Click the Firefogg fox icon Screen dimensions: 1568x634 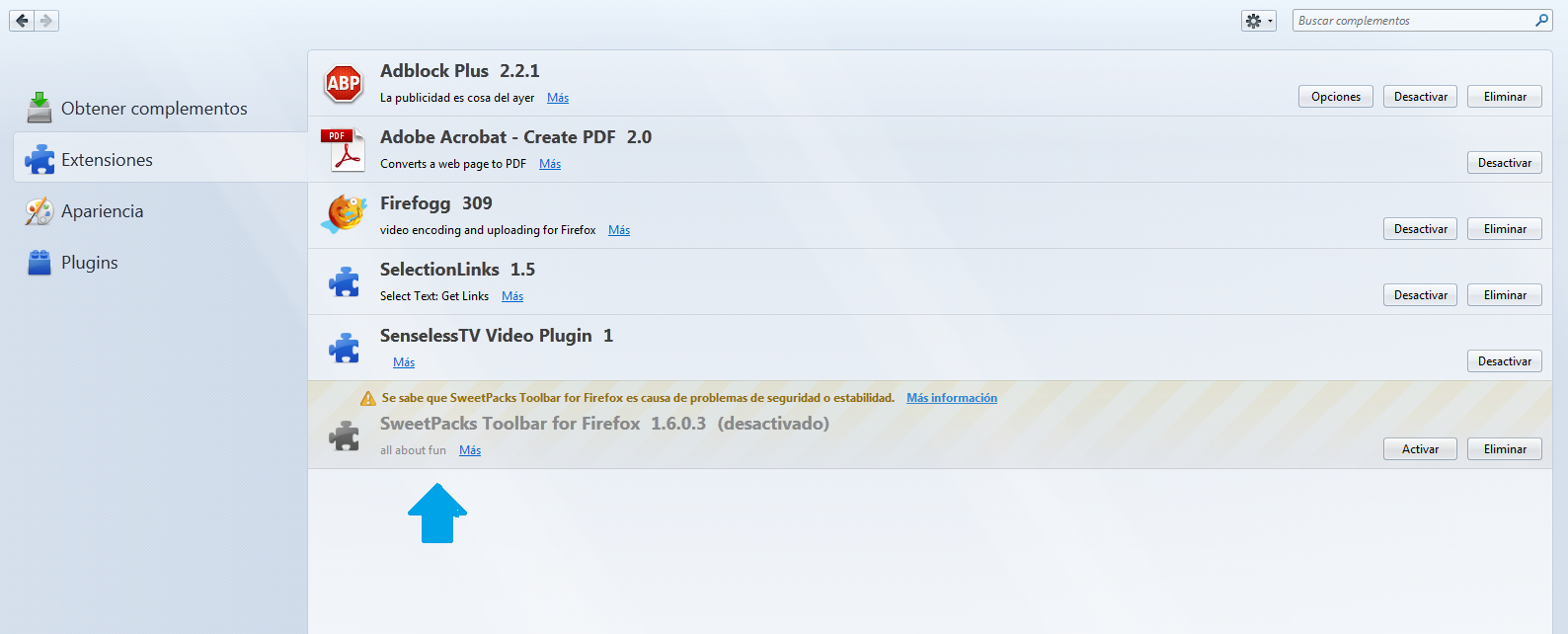tap(344, 214)
